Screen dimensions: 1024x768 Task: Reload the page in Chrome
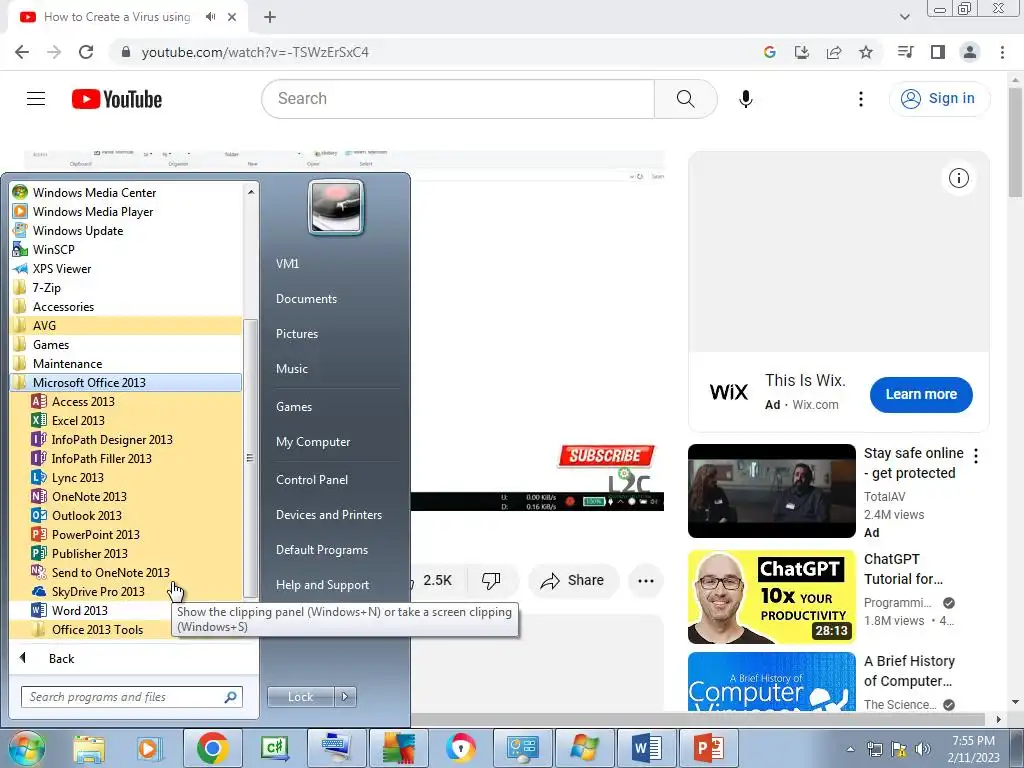click(86, 52)
